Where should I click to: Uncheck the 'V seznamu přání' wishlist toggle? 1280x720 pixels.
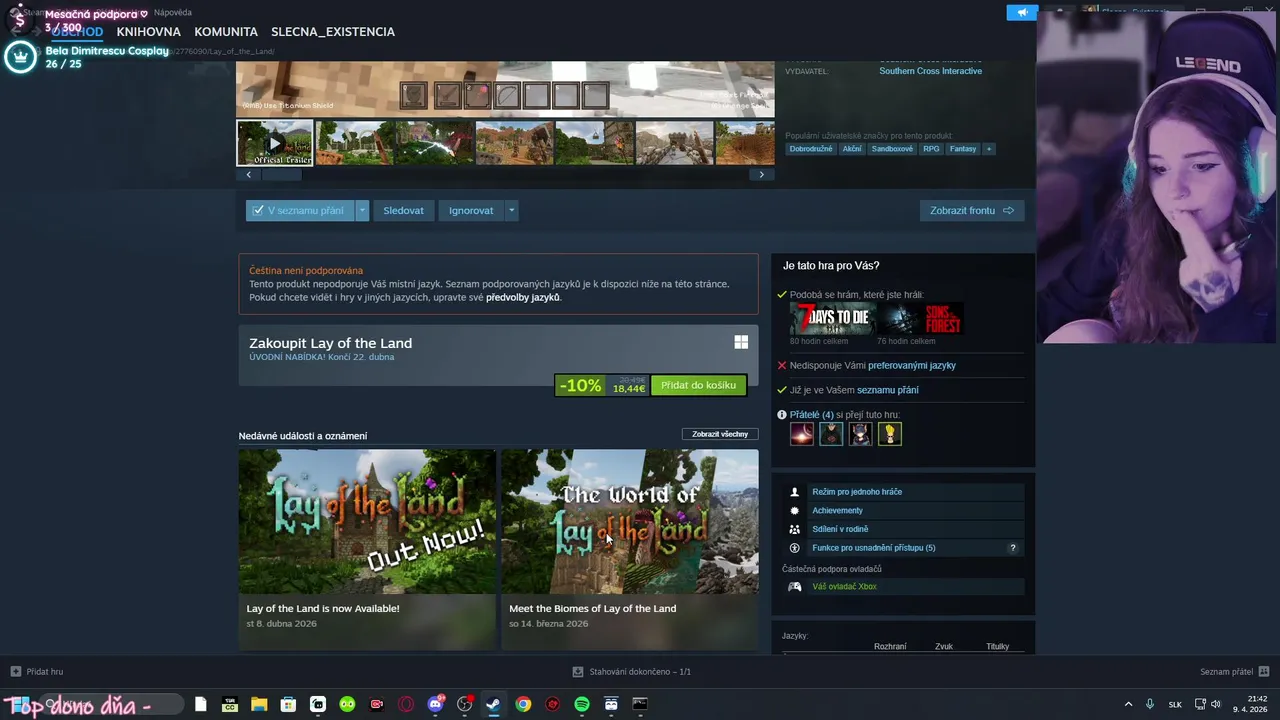[300, 210]
